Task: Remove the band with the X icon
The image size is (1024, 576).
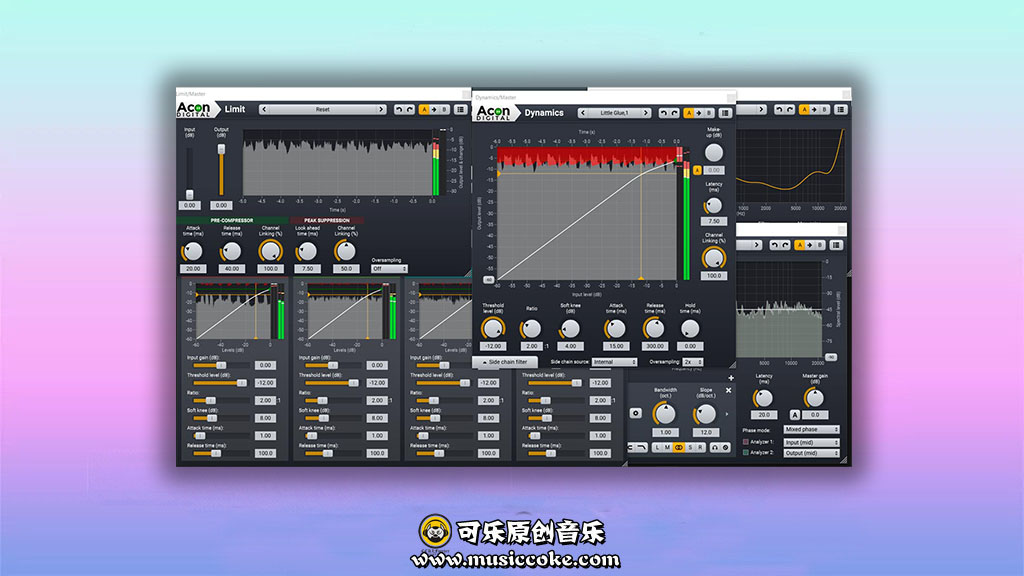Action: tap(729, 391)
